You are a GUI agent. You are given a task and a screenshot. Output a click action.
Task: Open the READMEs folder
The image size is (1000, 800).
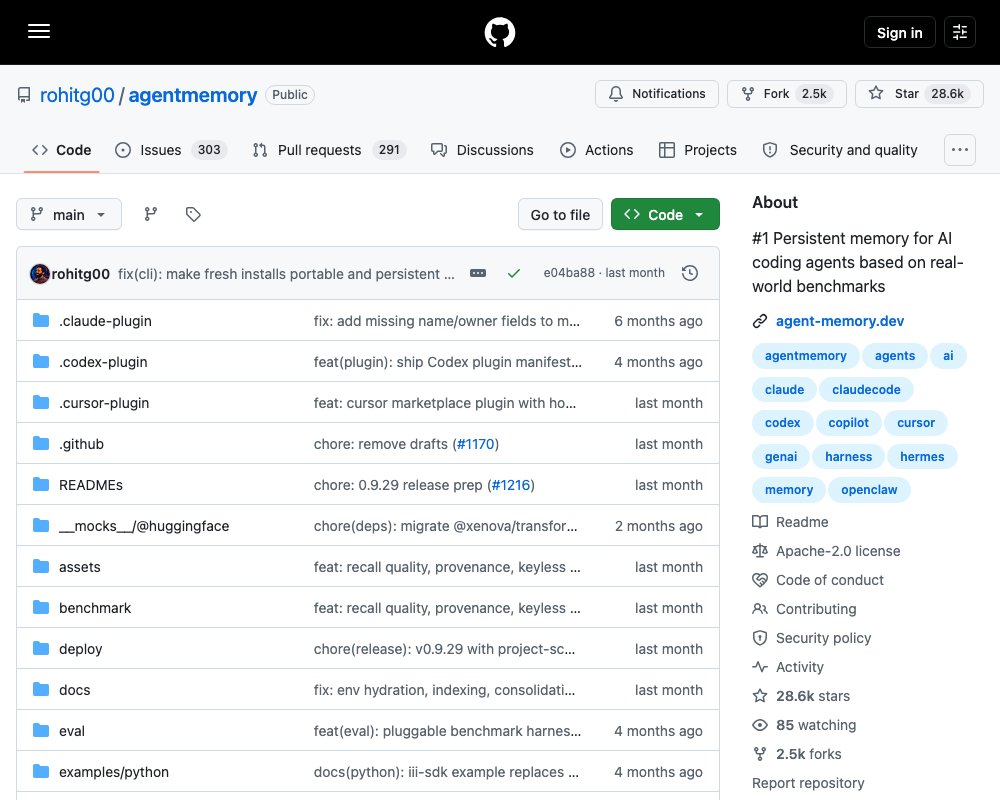[x=91, y=485]
